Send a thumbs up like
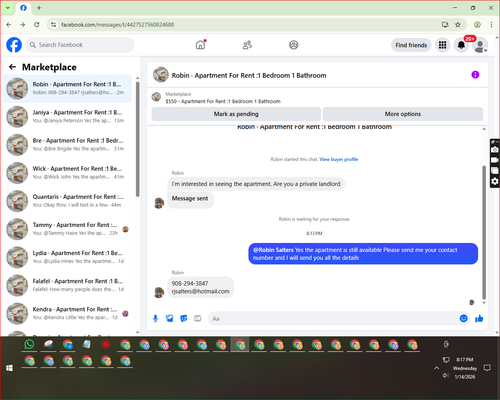 click(479, 319)
